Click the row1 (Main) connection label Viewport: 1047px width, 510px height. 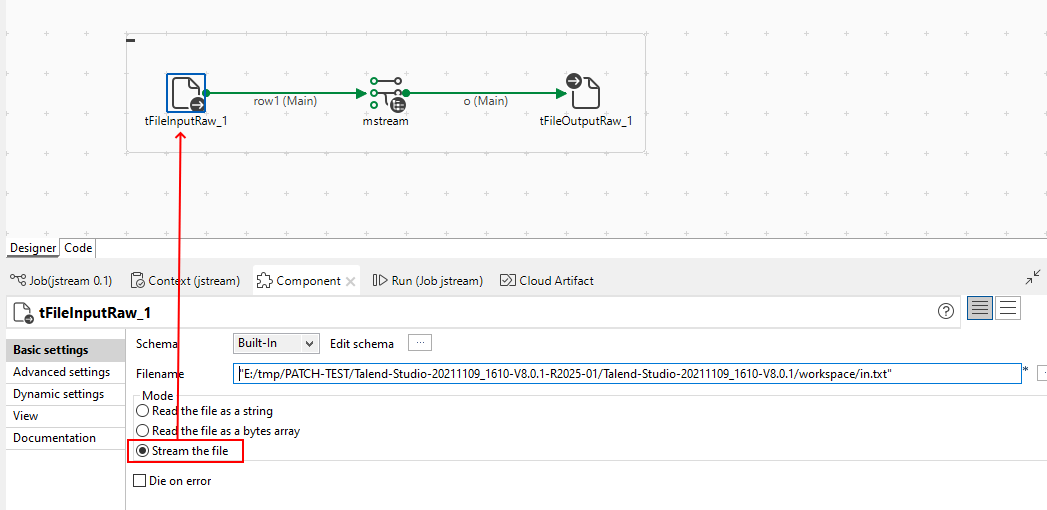click(x=285, y=101)
